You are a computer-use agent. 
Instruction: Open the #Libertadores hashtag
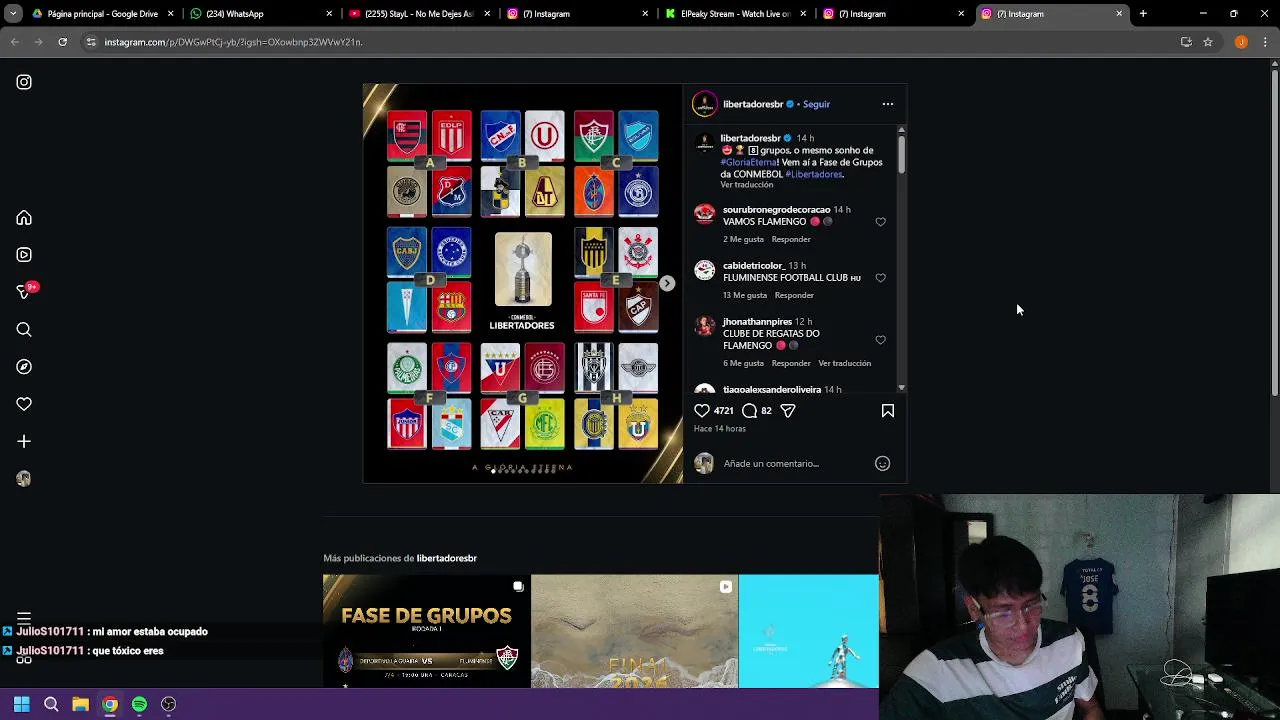point(813,174)
